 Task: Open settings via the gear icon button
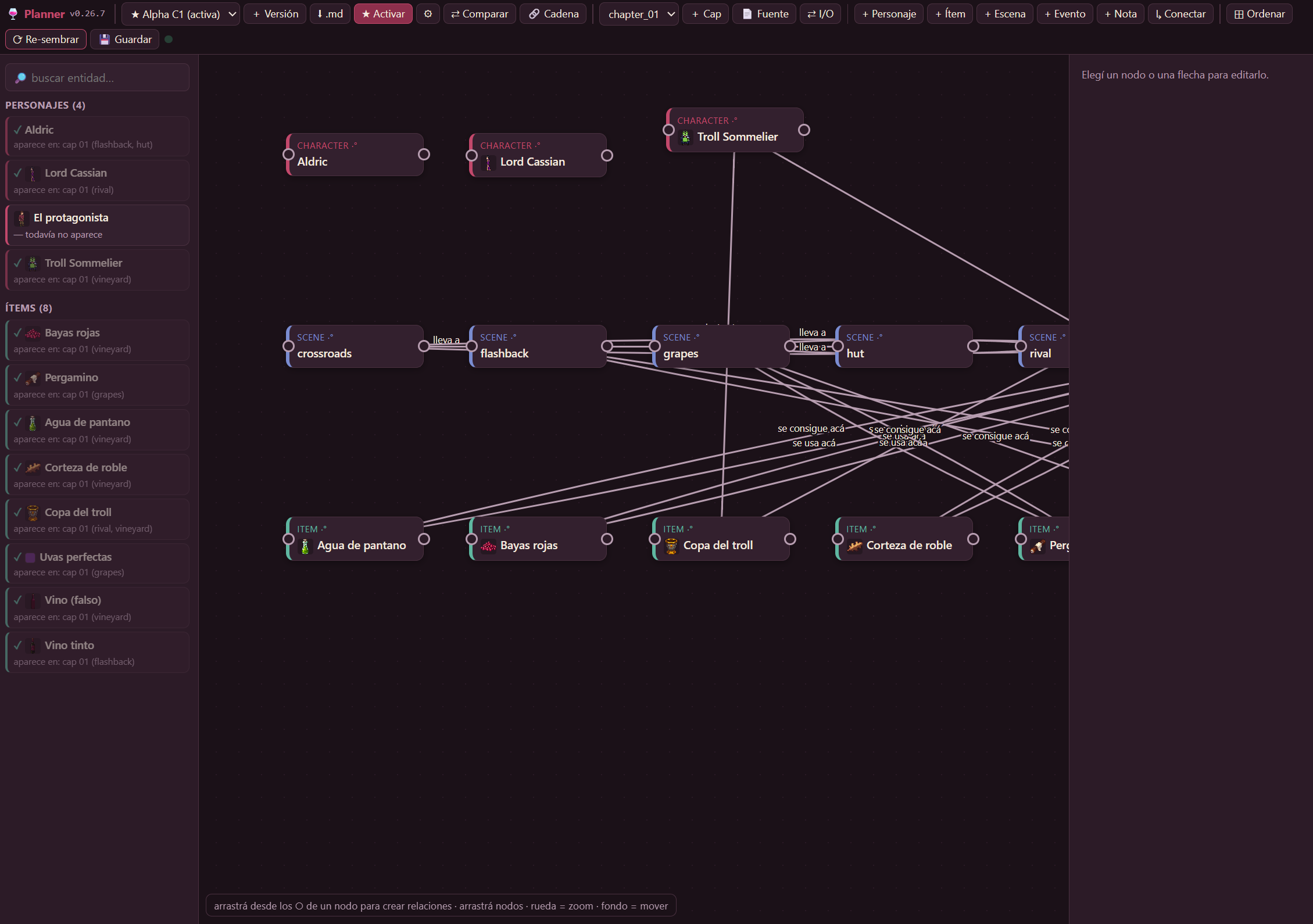(x=428, y=14)
